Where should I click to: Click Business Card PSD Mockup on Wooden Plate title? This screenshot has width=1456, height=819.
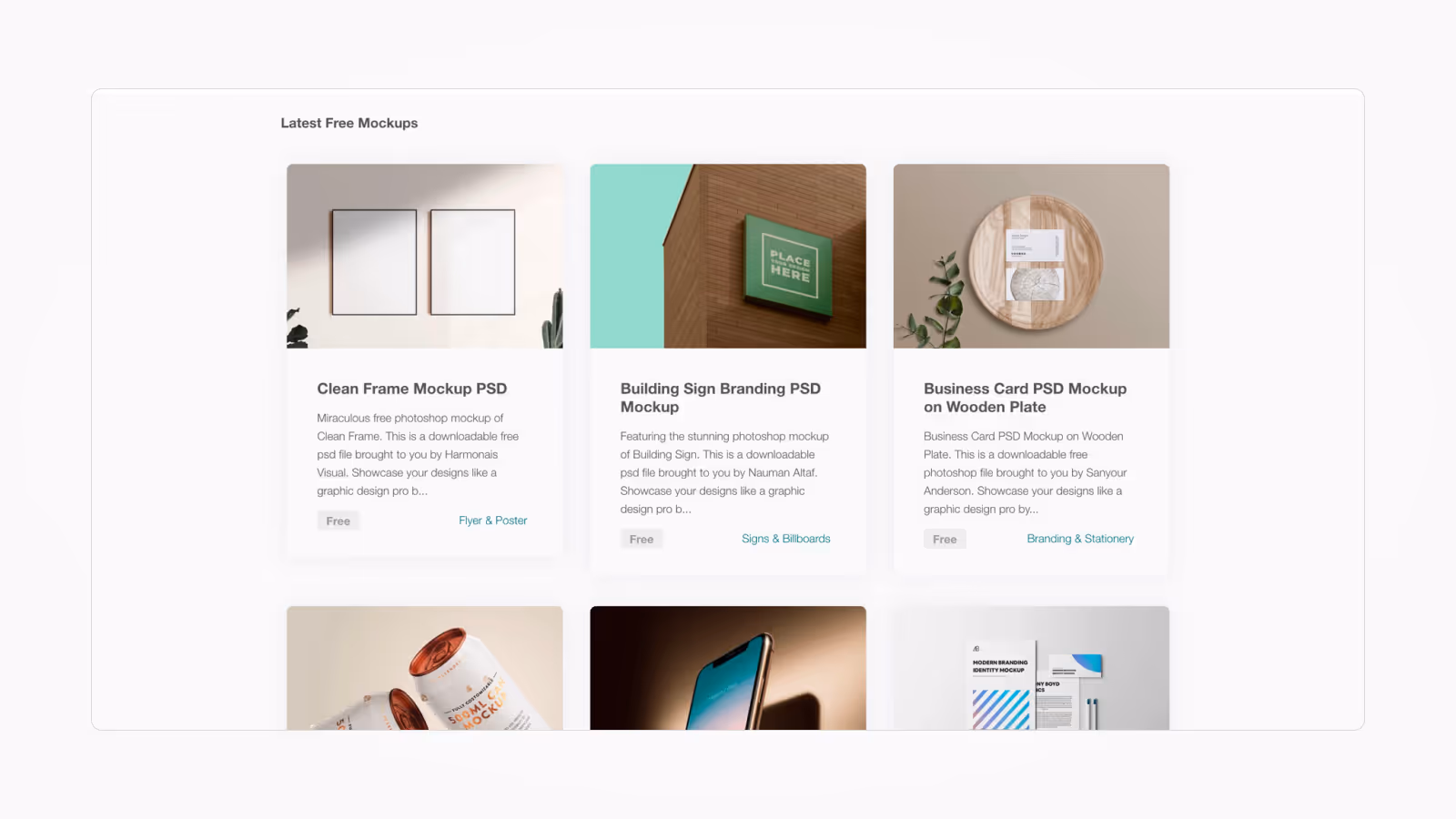click(1025, 398)
